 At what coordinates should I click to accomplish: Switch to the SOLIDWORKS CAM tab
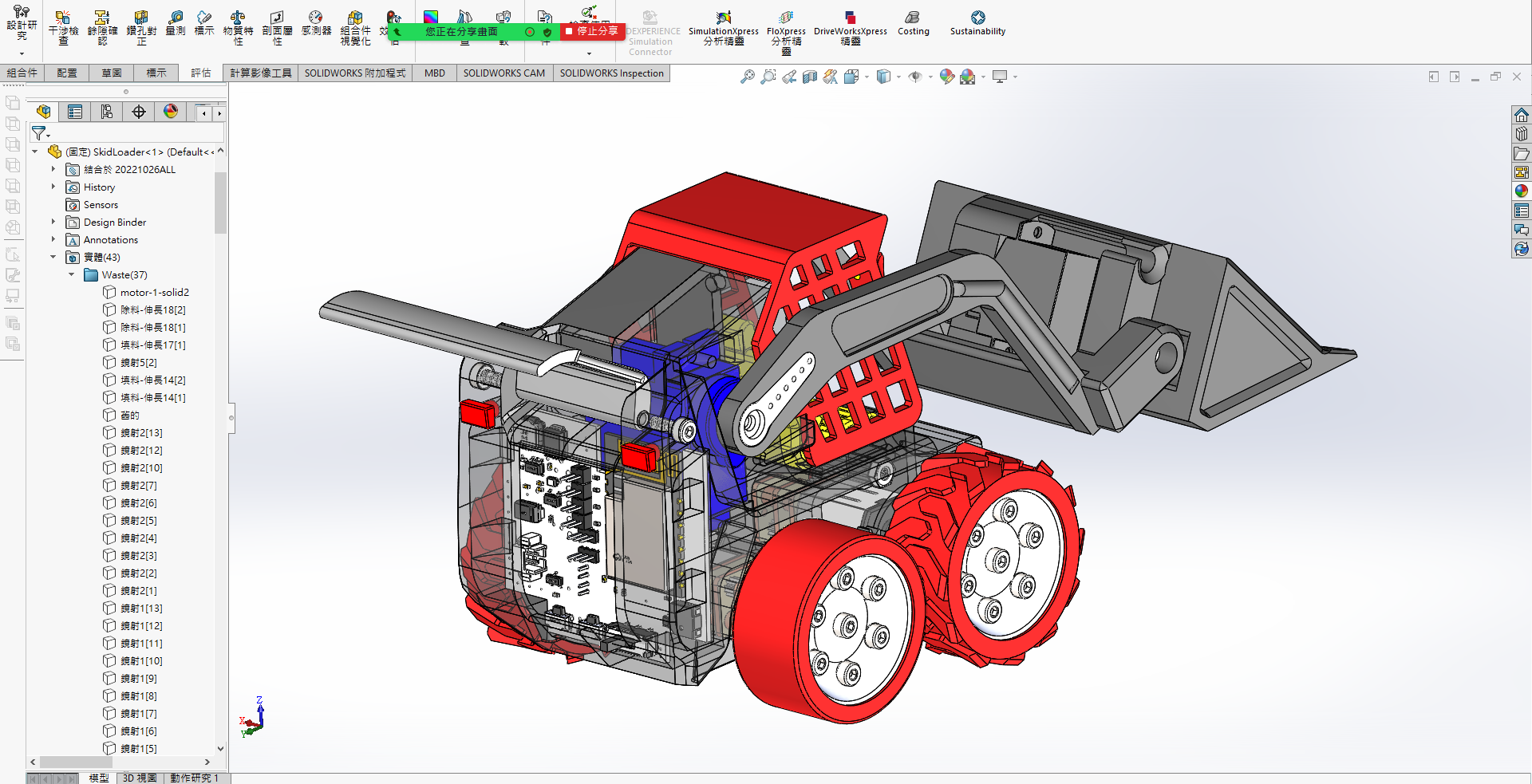[503, 73]
